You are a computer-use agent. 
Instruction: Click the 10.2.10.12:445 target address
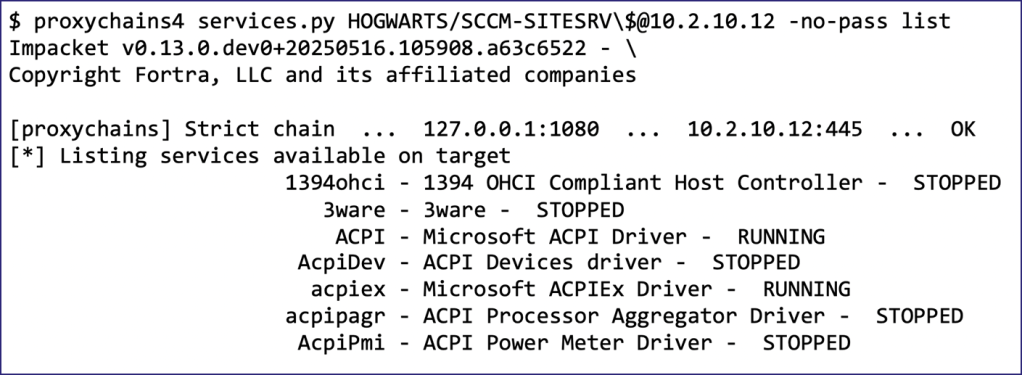pyautogui.click(x=775, y=129)
